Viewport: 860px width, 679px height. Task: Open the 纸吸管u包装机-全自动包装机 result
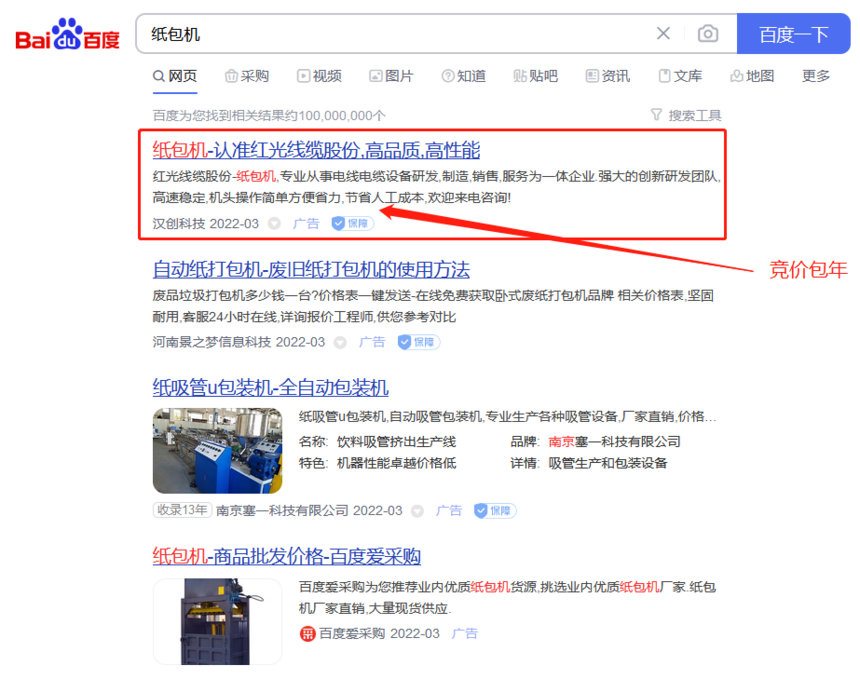[270, 388]
